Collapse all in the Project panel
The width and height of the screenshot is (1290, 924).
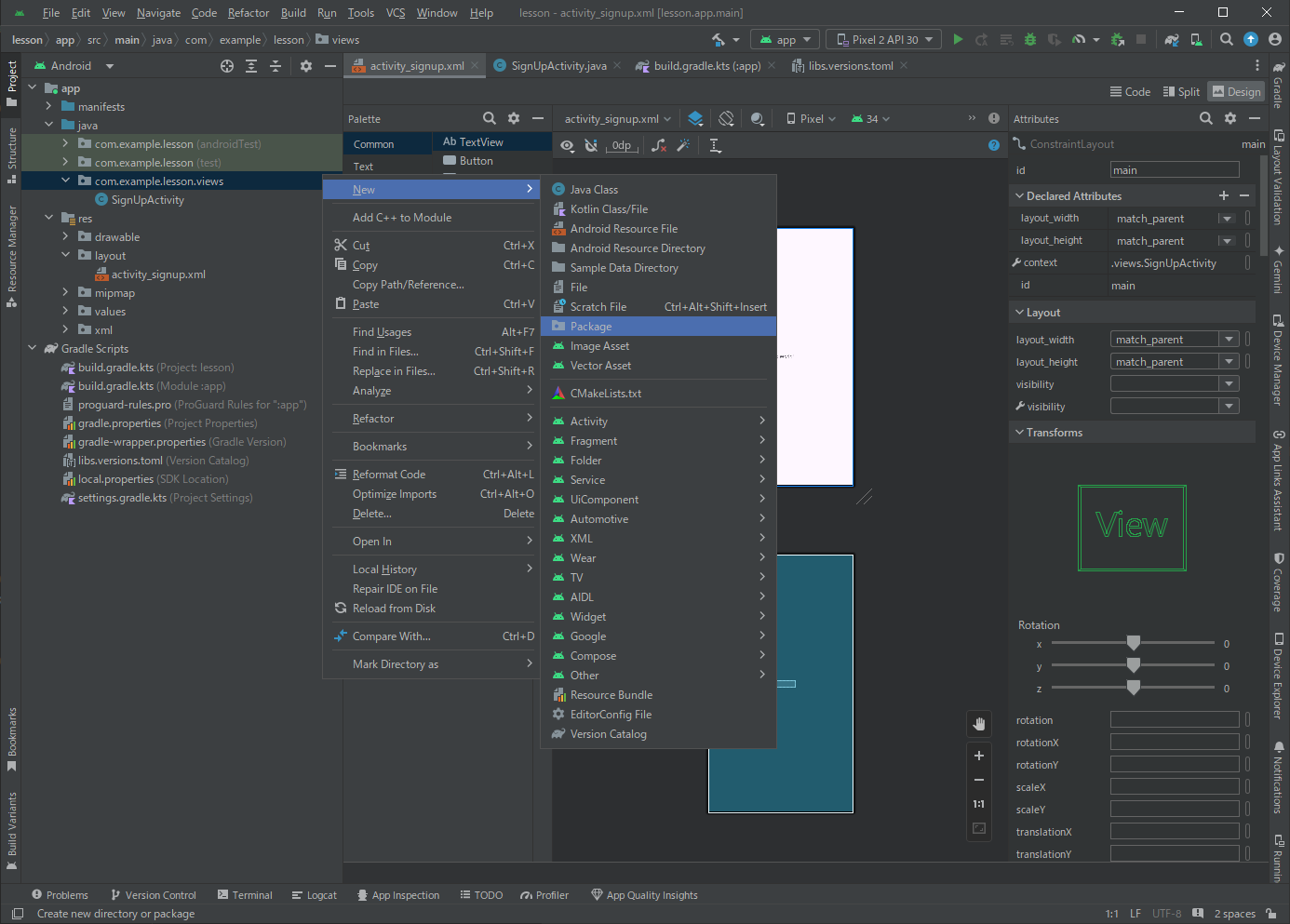pyautogui.click(x=275, y=66)
